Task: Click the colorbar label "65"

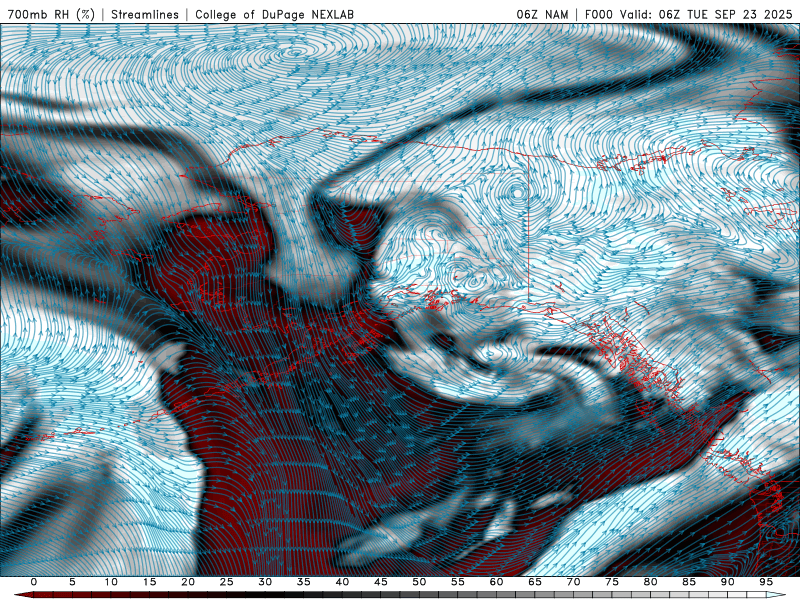Action: click(535, 582)
